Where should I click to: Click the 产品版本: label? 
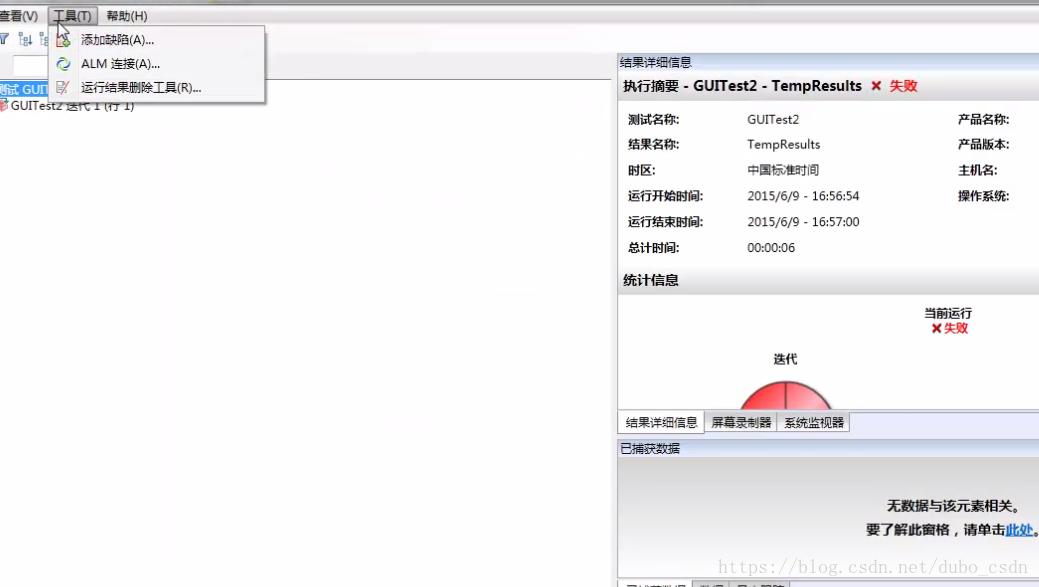coord(983,144)
